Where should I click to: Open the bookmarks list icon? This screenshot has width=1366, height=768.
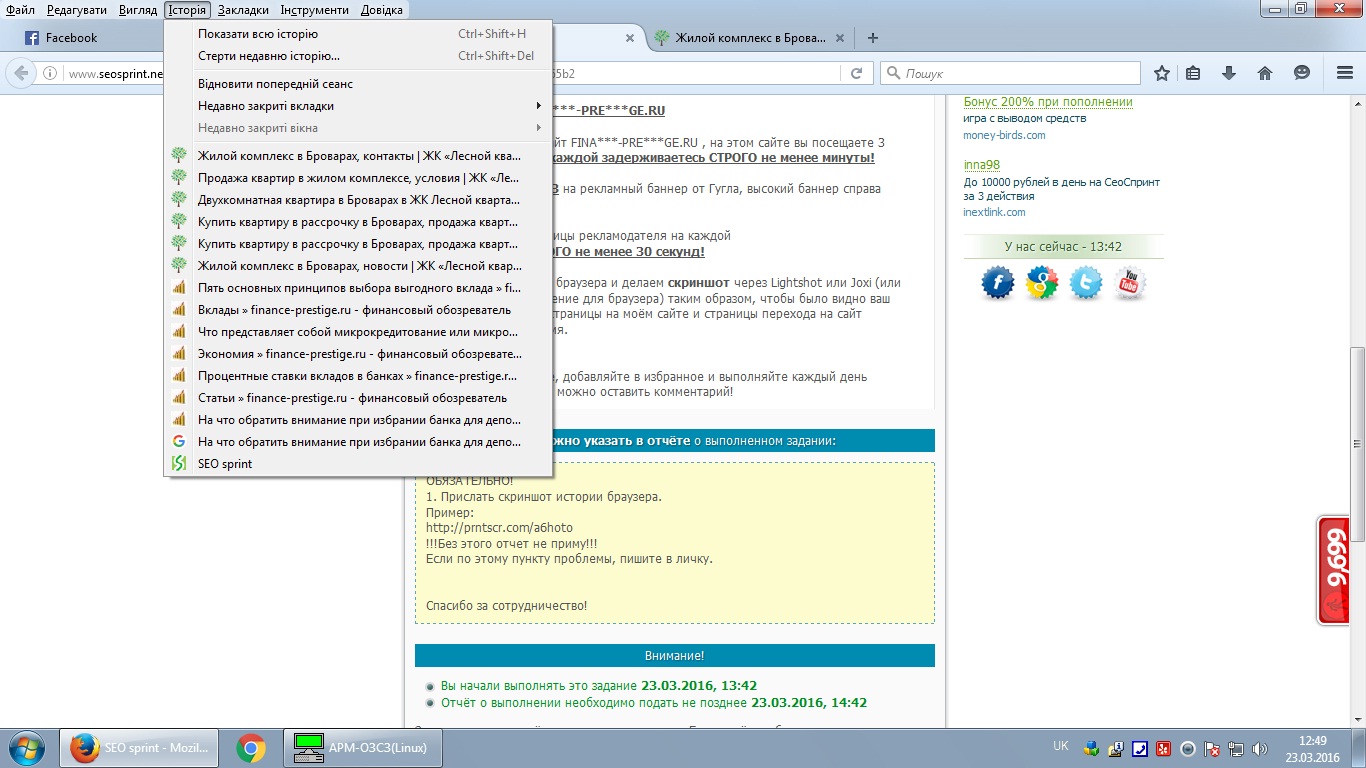[x=1193, y=73]
